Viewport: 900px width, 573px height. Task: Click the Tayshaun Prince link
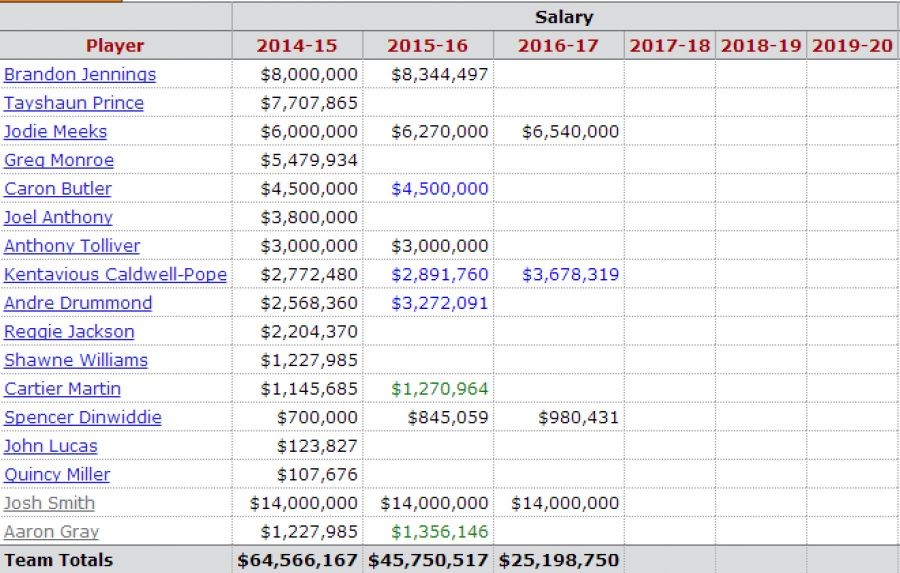[x=74, y=103]
